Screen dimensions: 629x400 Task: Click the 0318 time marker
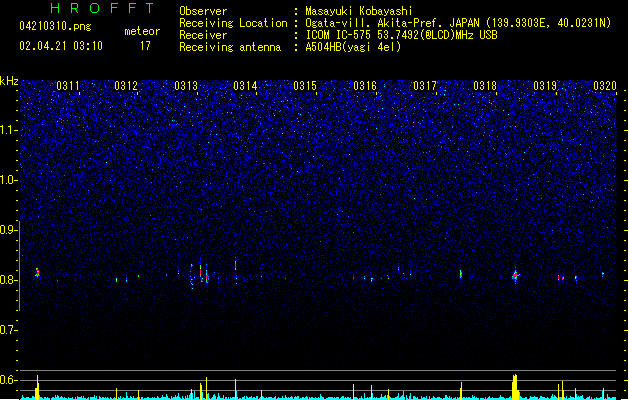click(x=485, y=85)
